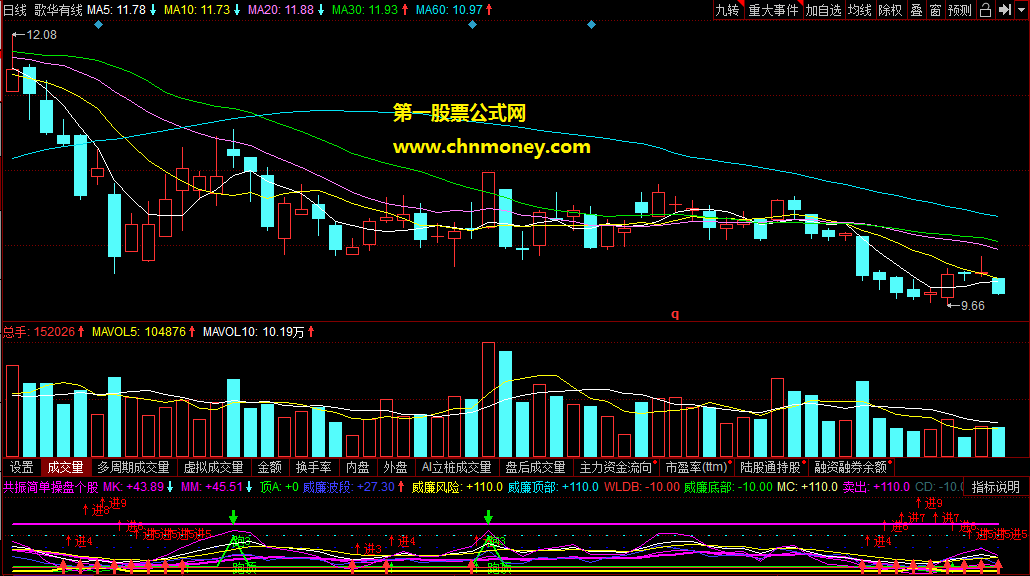
Task: Click the 指标说明 indicator description button
Action: 996,487
